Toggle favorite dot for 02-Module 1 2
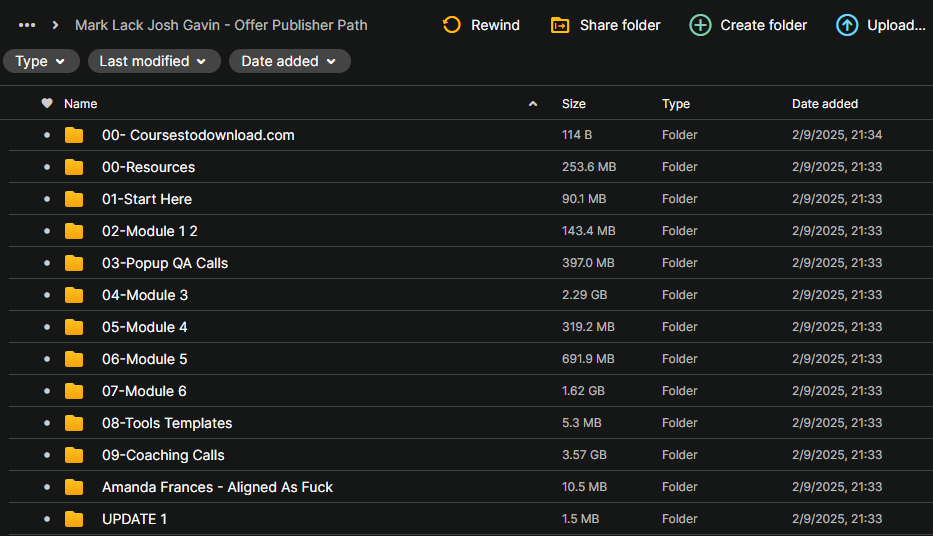This screenshot has width=933, height=536. (47, 231)
